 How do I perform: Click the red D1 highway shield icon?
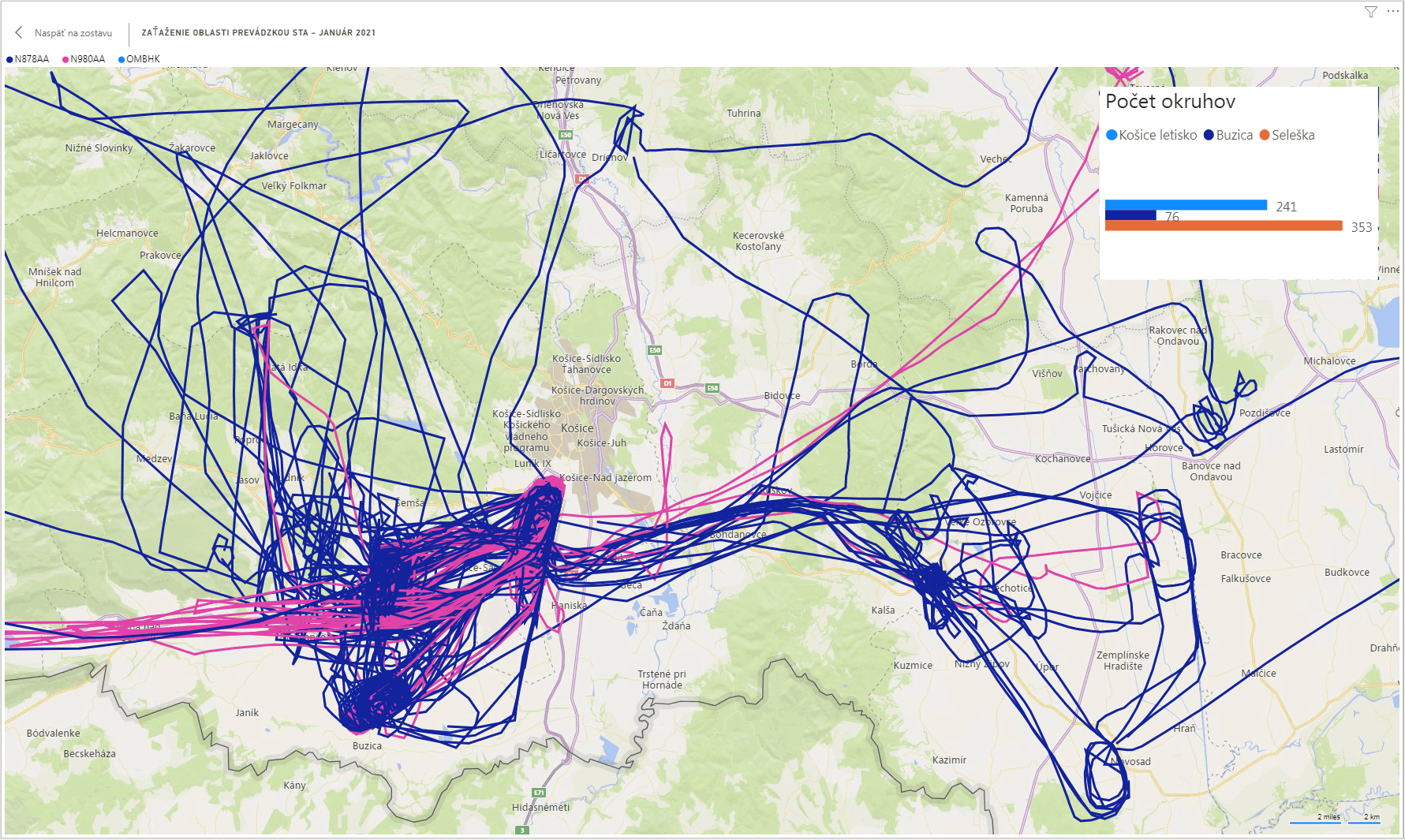coord(667,383)
